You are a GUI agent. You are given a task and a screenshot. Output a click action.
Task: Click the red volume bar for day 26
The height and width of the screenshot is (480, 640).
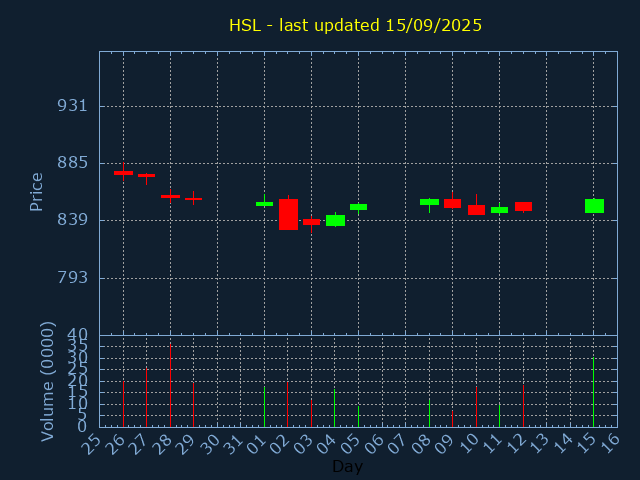click(x=123, y=404)
